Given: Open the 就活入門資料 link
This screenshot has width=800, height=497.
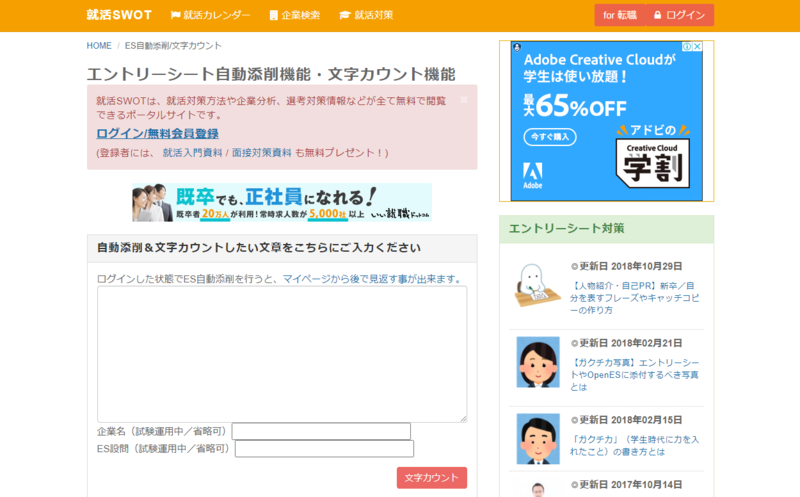Looking at the screenshot, I should click(192, 153).
